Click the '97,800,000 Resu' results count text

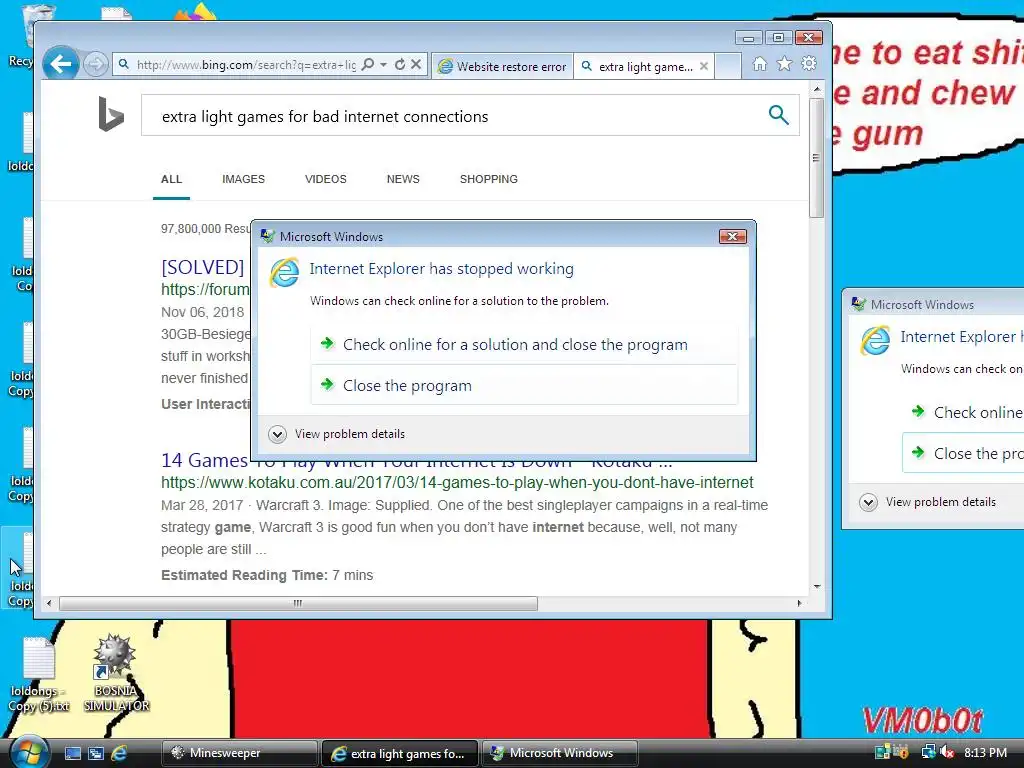coord(206,229)
